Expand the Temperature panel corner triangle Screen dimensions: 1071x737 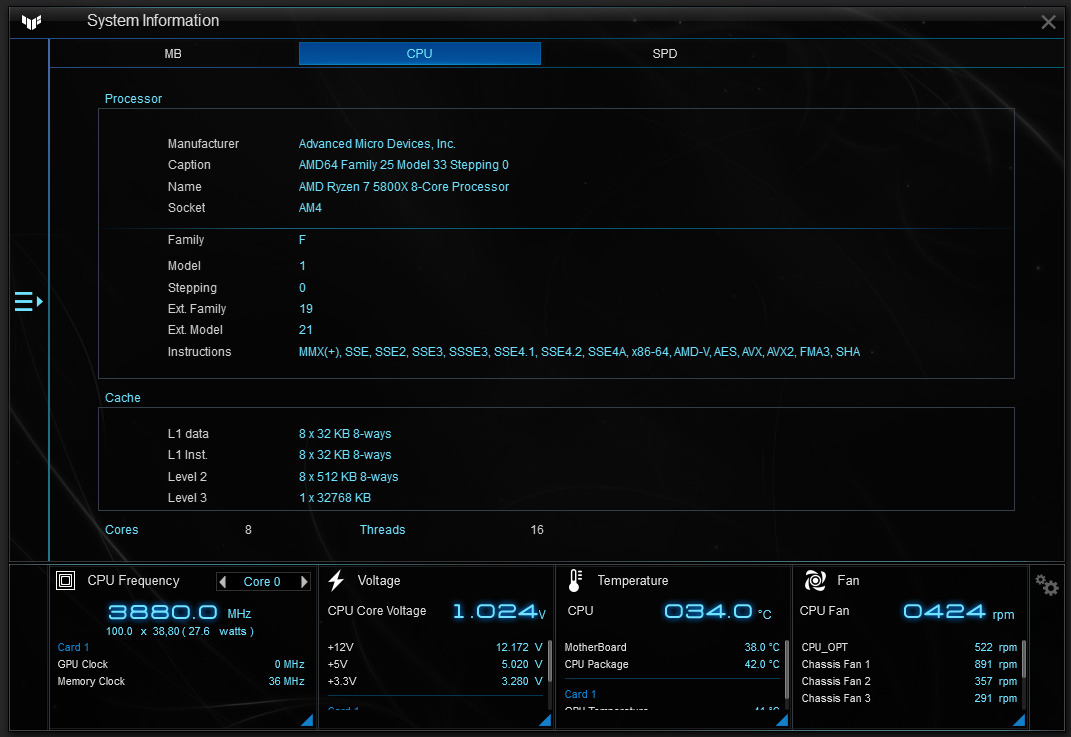pyautogui.click(x=782, y=720)
